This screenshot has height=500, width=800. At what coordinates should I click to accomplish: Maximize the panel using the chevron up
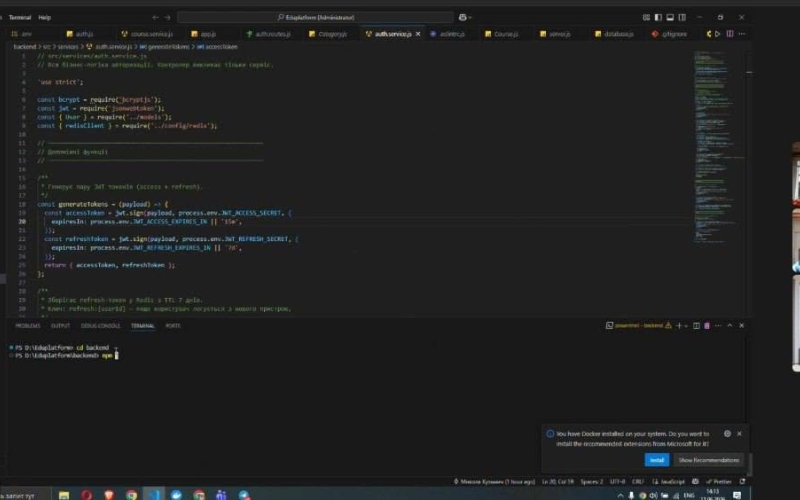730,326
